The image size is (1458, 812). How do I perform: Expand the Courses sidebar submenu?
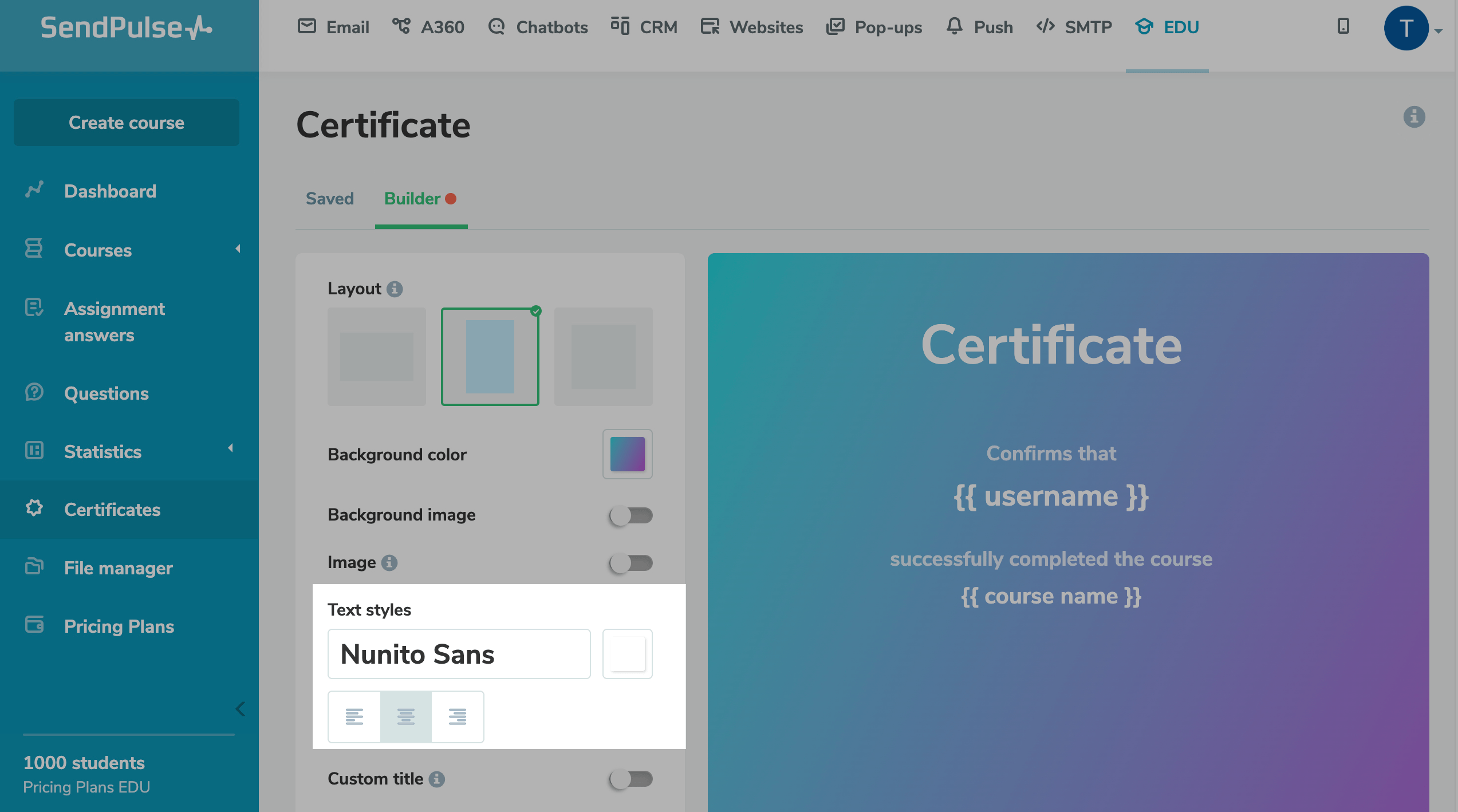pyautogui.click(x=238, y=249)
